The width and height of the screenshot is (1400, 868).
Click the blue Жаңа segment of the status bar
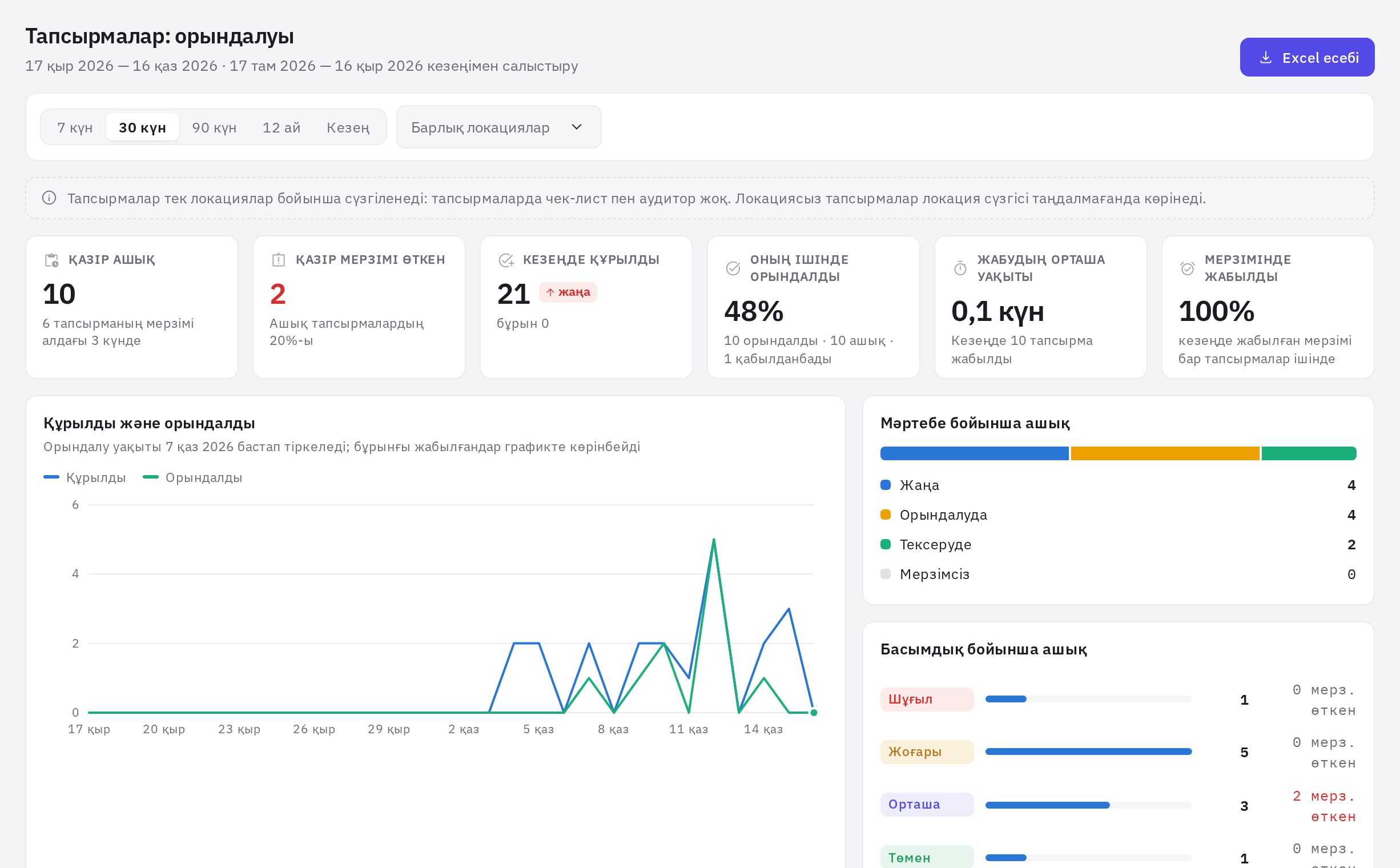click(975, 453)
